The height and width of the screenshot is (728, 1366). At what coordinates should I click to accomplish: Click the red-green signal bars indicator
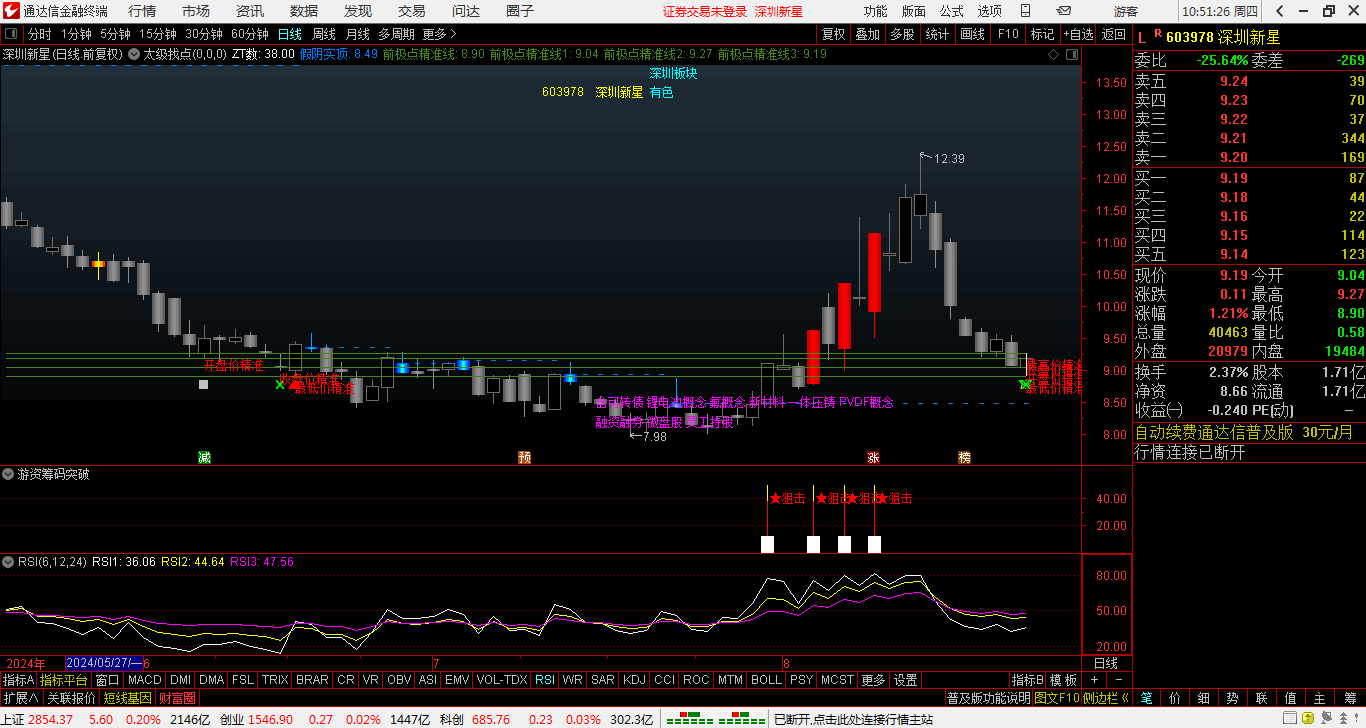pyautogui.click(x=715, y=719)
